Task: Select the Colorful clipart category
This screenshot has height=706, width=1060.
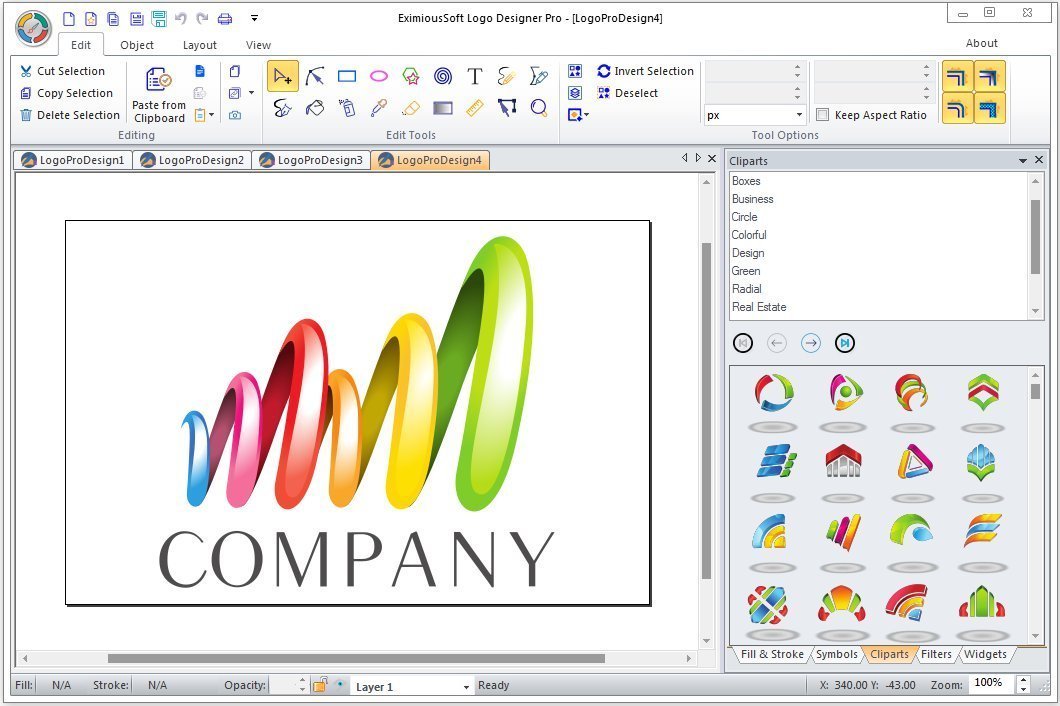Action: click(x=749, y=235)
